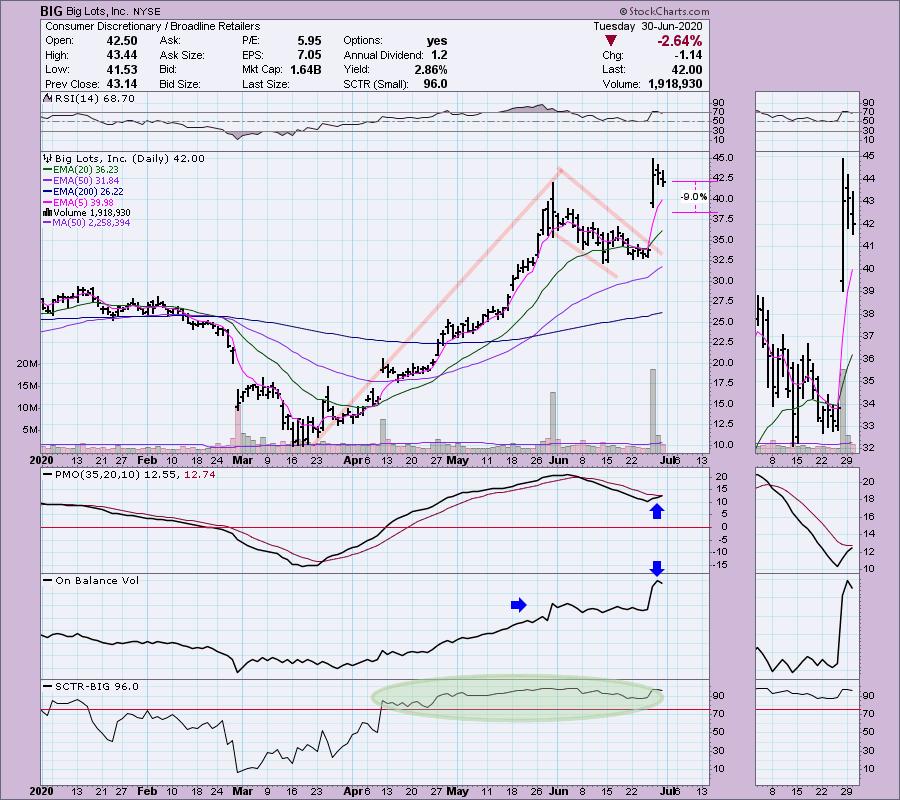900x800 pixels.
Task: Click the red down-triangle change indicator
Action: [611, 41]
